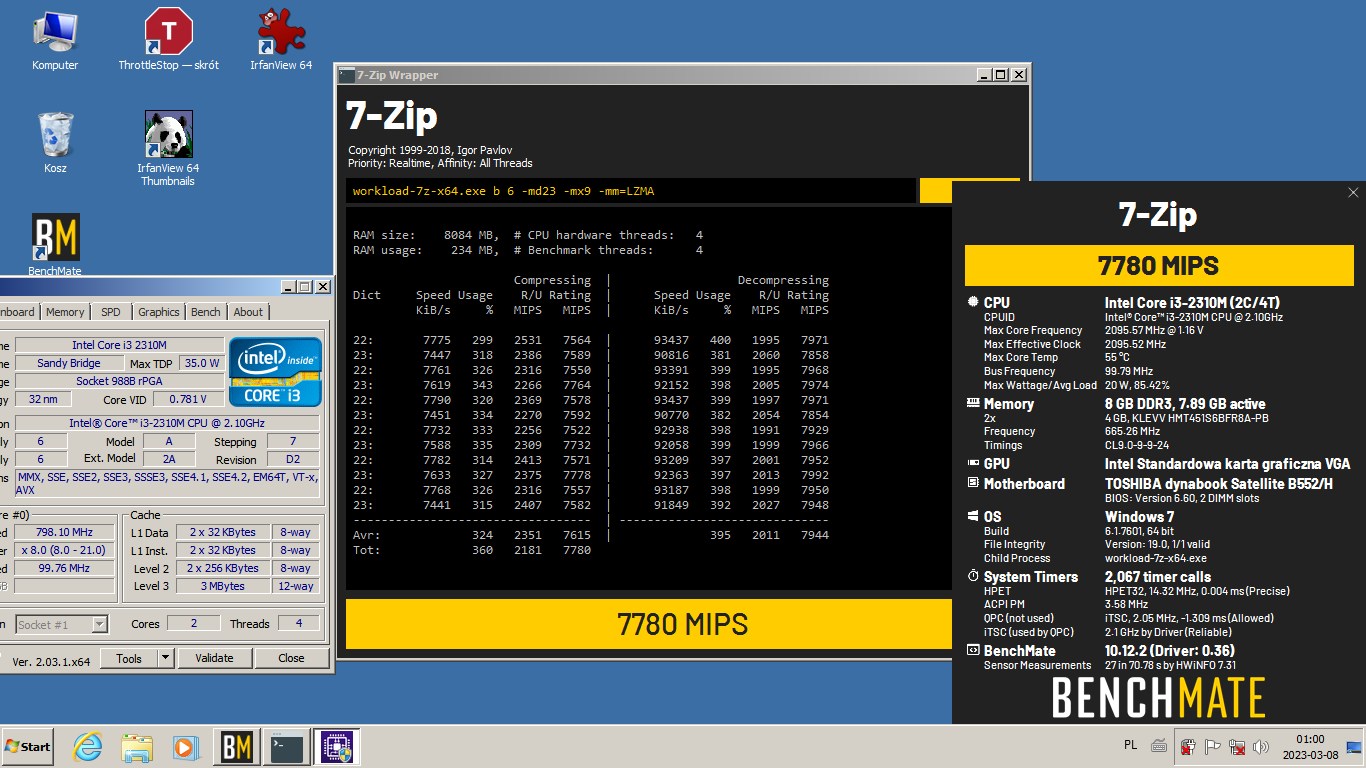Screen dimensions: 1366x768
Task: Click the Tot: total results row in the 7-Zip benchmark
Action: (x=472, y=550)
